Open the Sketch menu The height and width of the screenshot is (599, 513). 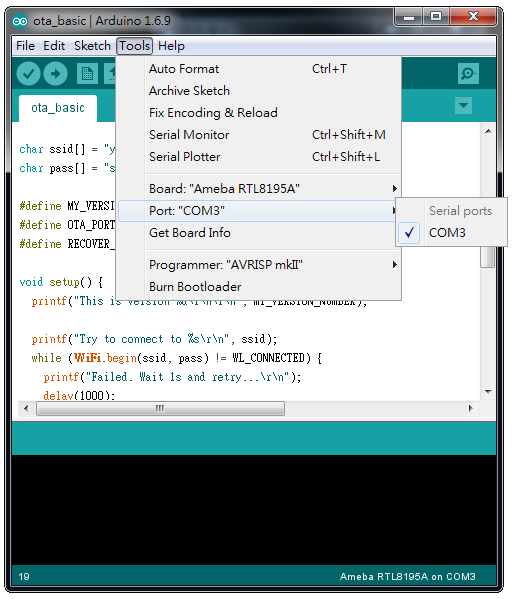[92, 46]
